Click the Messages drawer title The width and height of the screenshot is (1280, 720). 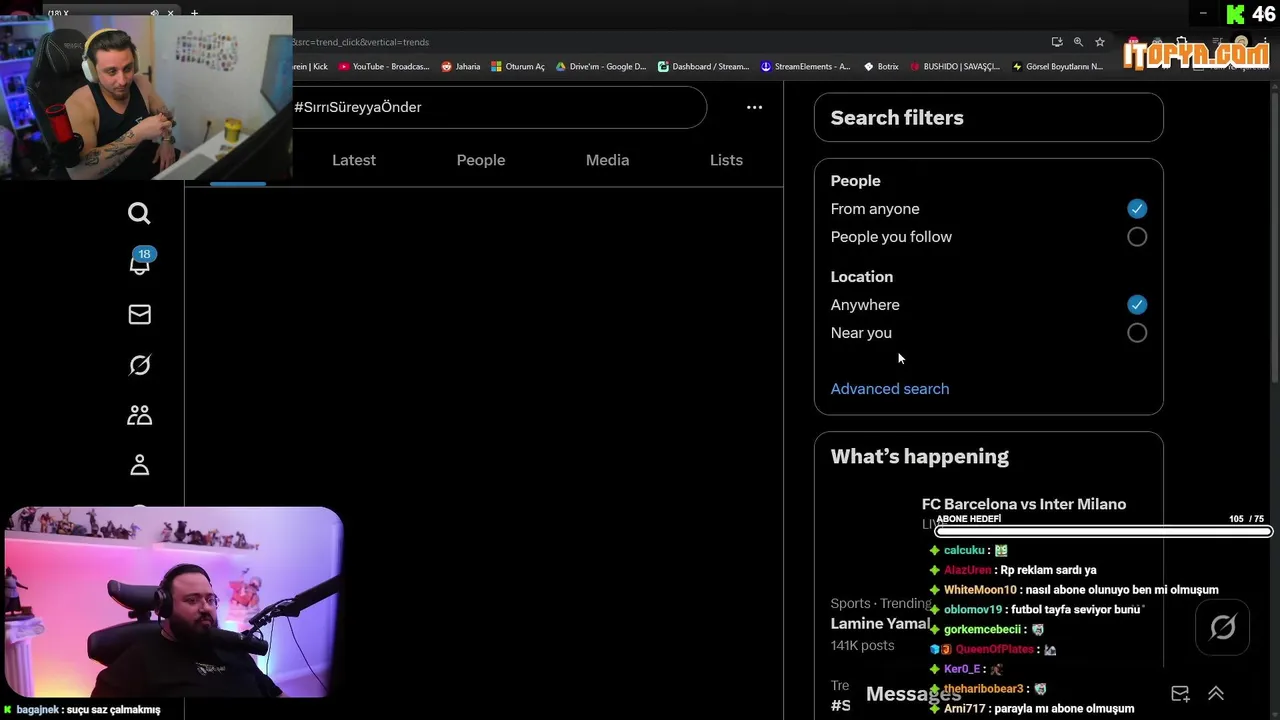pyautogui.click(x=913, y=694)
